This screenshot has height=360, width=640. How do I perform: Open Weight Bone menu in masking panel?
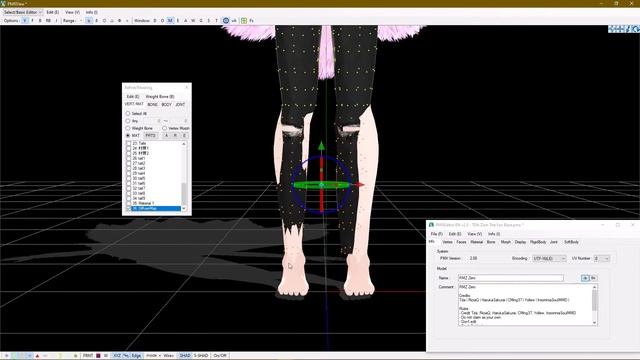coord(160,97)
